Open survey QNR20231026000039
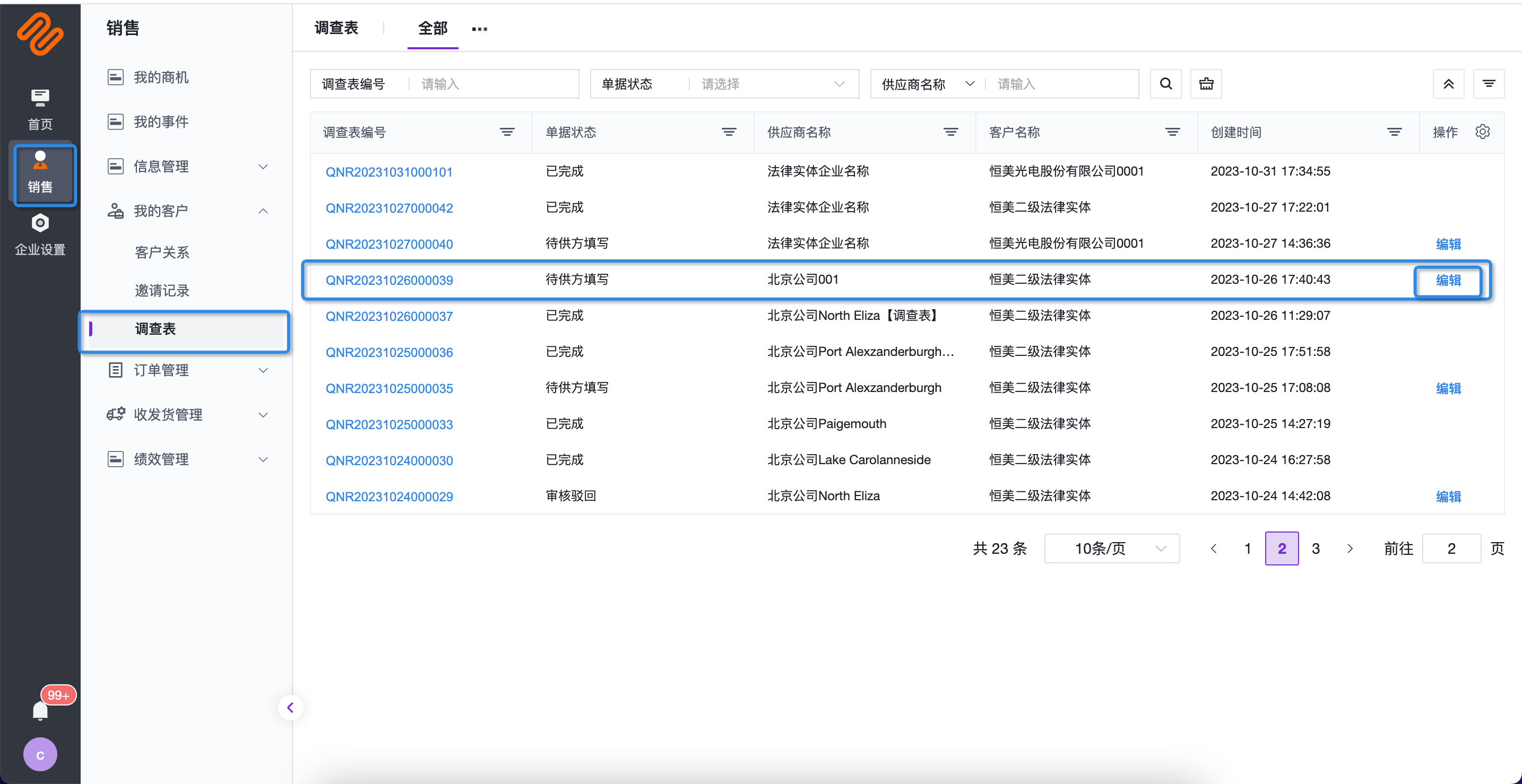This screenshot has height=784, width=1522. (389, 280)
